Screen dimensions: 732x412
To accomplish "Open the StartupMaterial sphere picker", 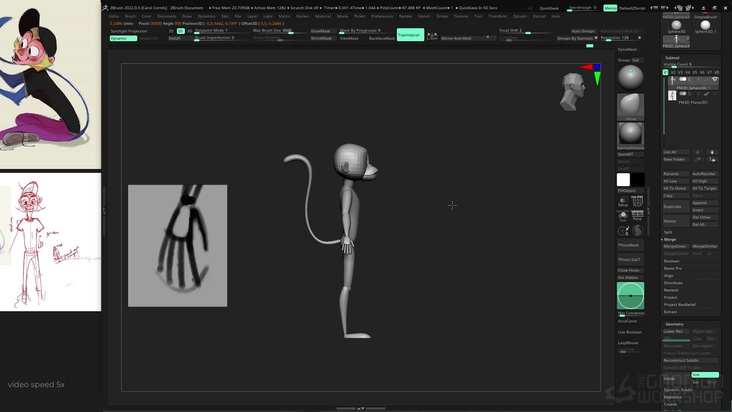I will tap(630, 135).
